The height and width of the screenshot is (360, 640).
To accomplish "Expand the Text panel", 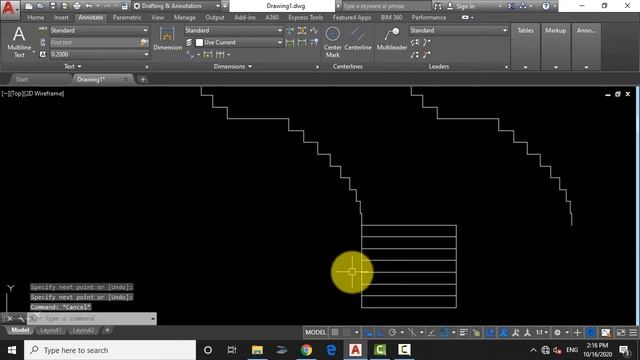I will click(x=73, y=67).
